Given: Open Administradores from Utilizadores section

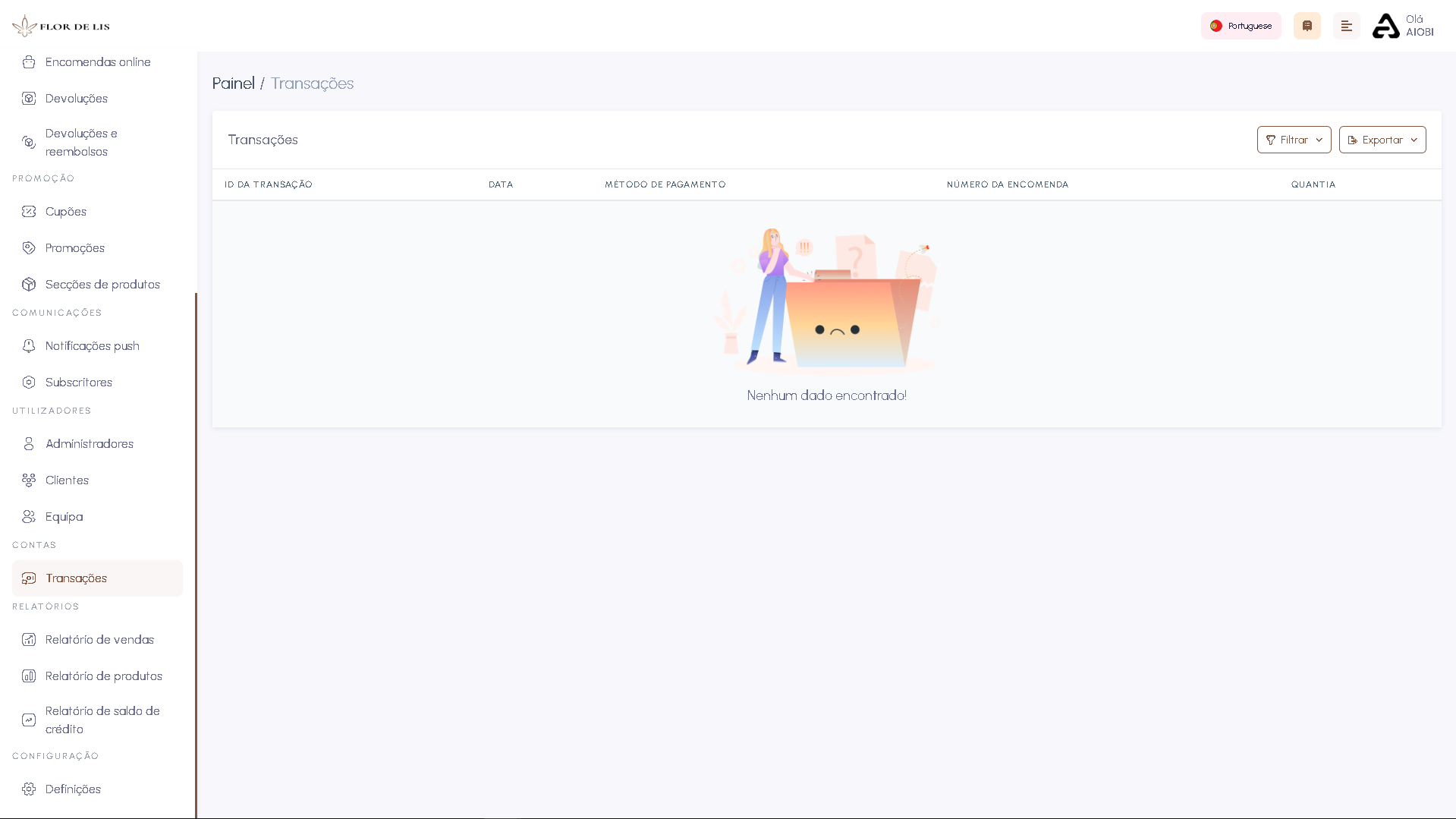Looking at the screenshot, I should (89, 443).
